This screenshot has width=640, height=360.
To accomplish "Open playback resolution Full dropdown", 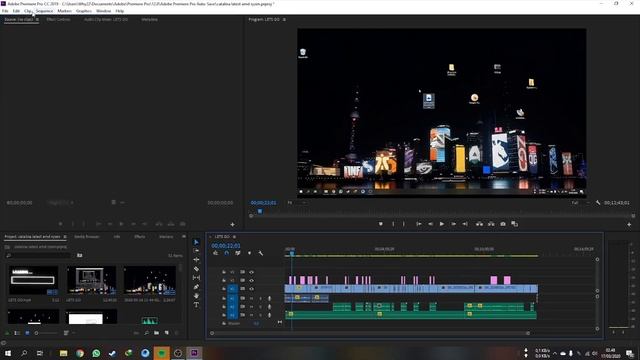I will click(580, 202).
